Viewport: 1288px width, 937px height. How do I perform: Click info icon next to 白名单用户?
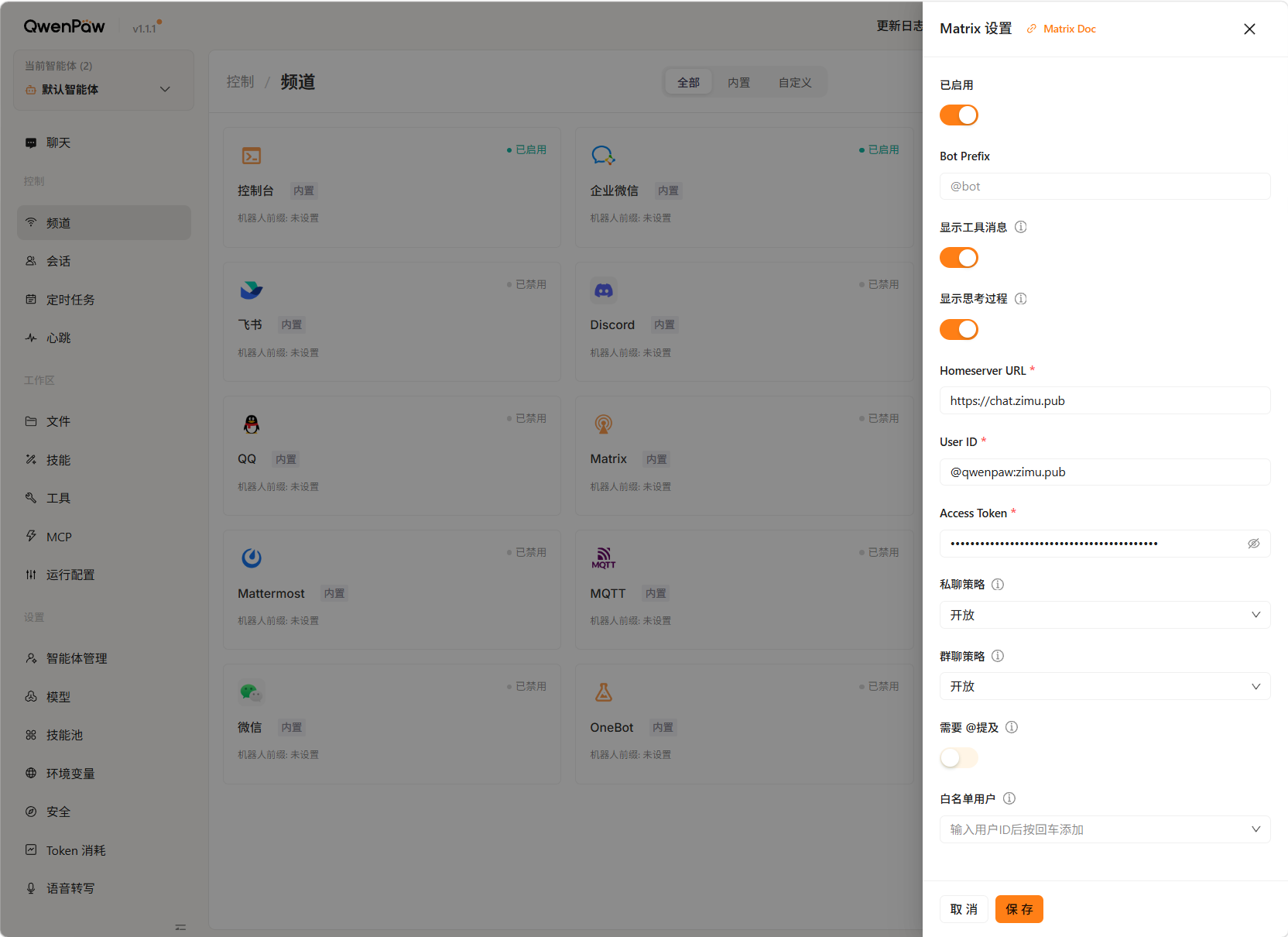click(1009, 798)
